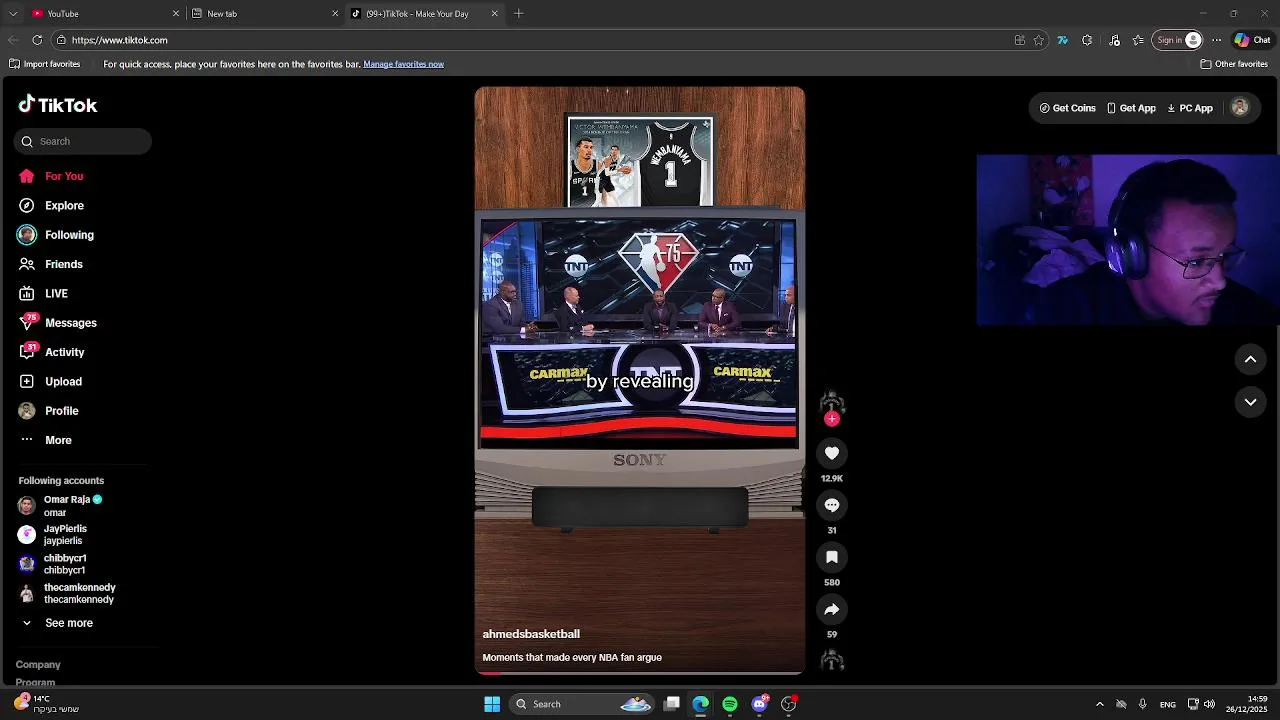Screen dimensions: 1280x720
Task: Play the main video thumbnail
Action: click(x=640, y=380)
